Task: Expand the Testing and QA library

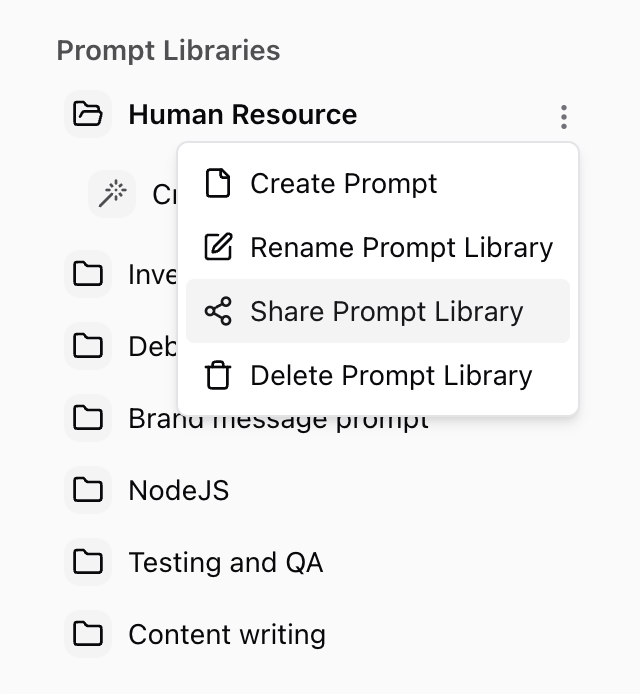Action: click(x=225, y=563)
